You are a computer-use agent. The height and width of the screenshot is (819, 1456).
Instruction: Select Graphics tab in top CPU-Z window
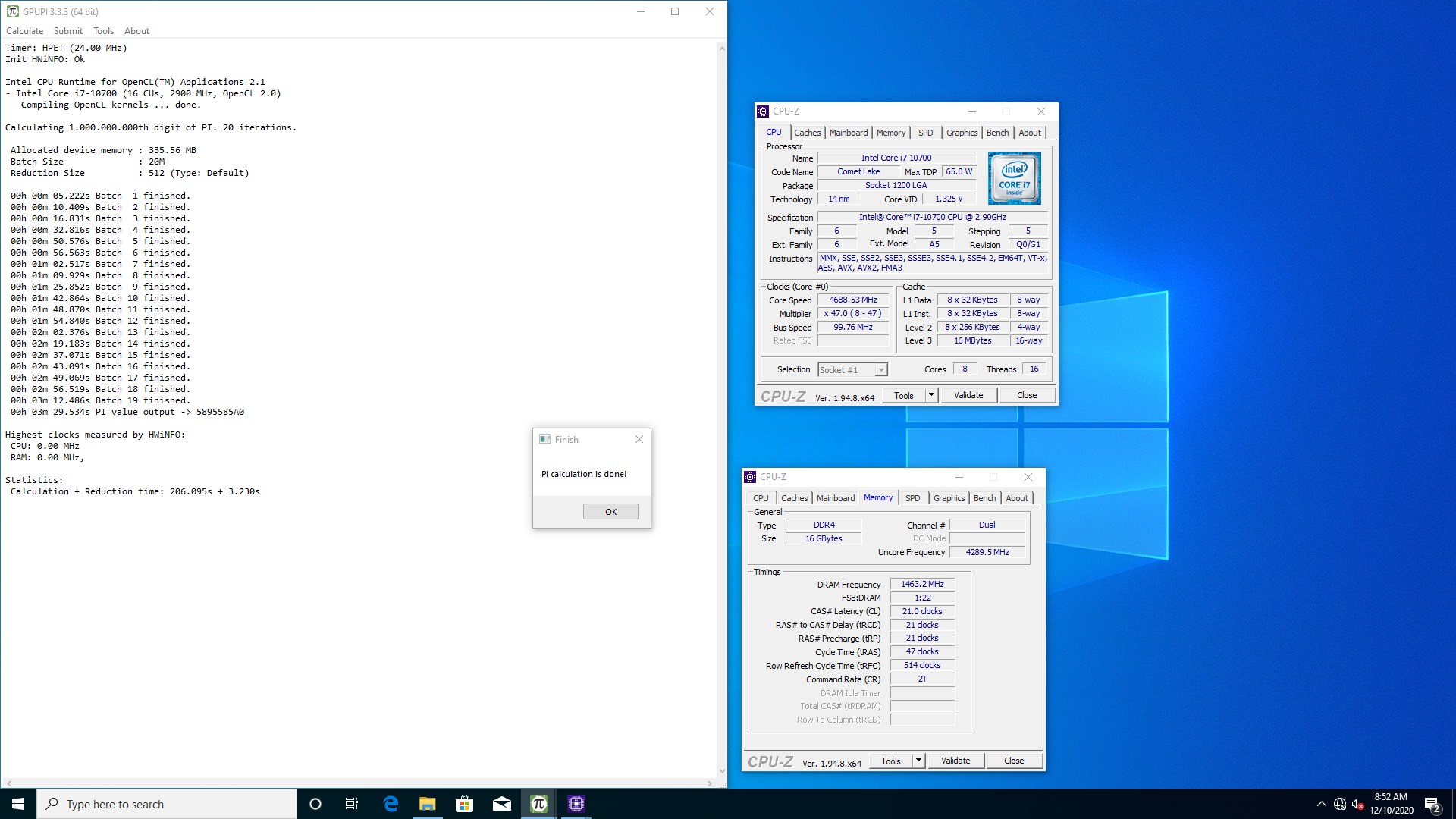962,133
